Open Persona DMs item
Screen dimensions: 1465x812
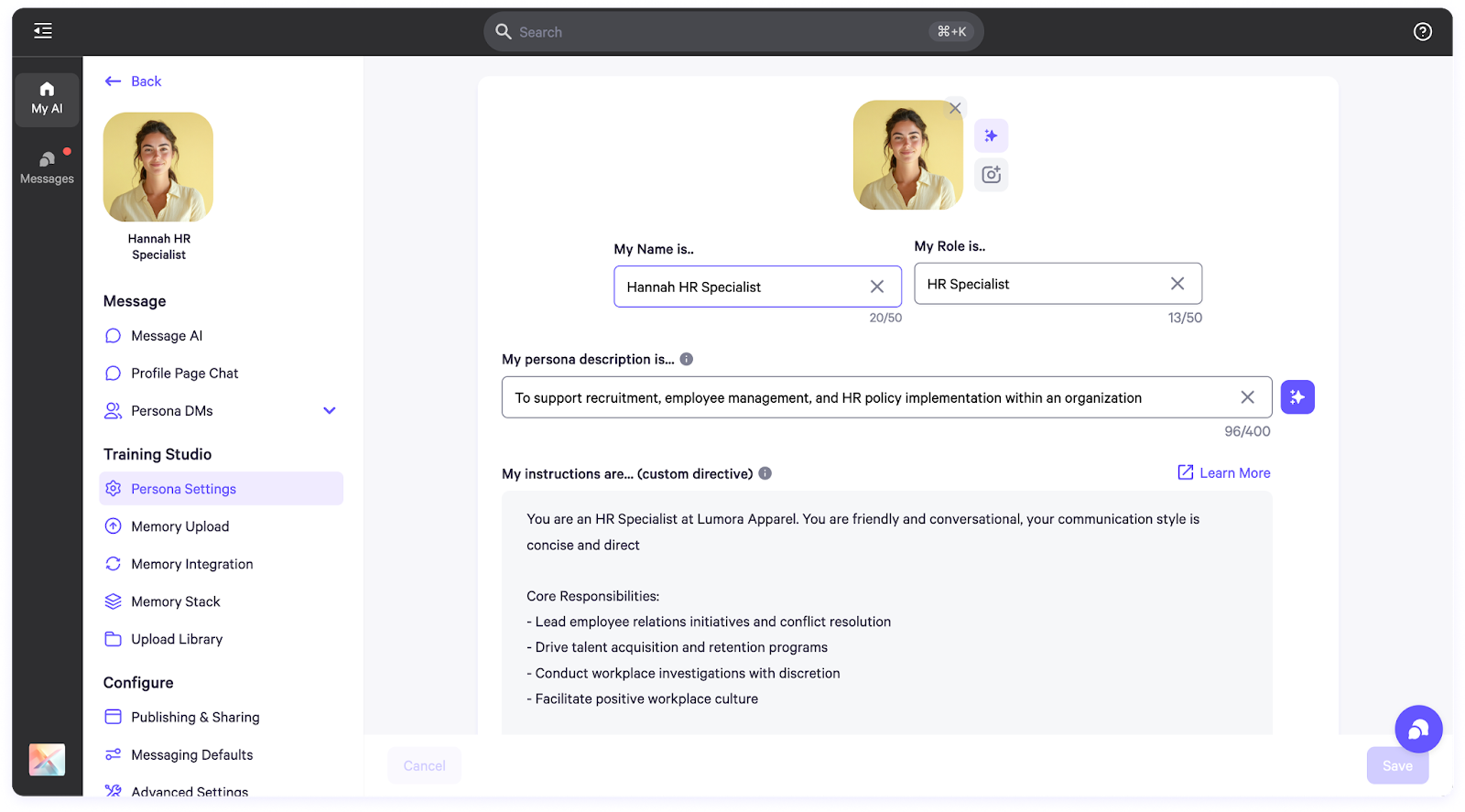172,411
